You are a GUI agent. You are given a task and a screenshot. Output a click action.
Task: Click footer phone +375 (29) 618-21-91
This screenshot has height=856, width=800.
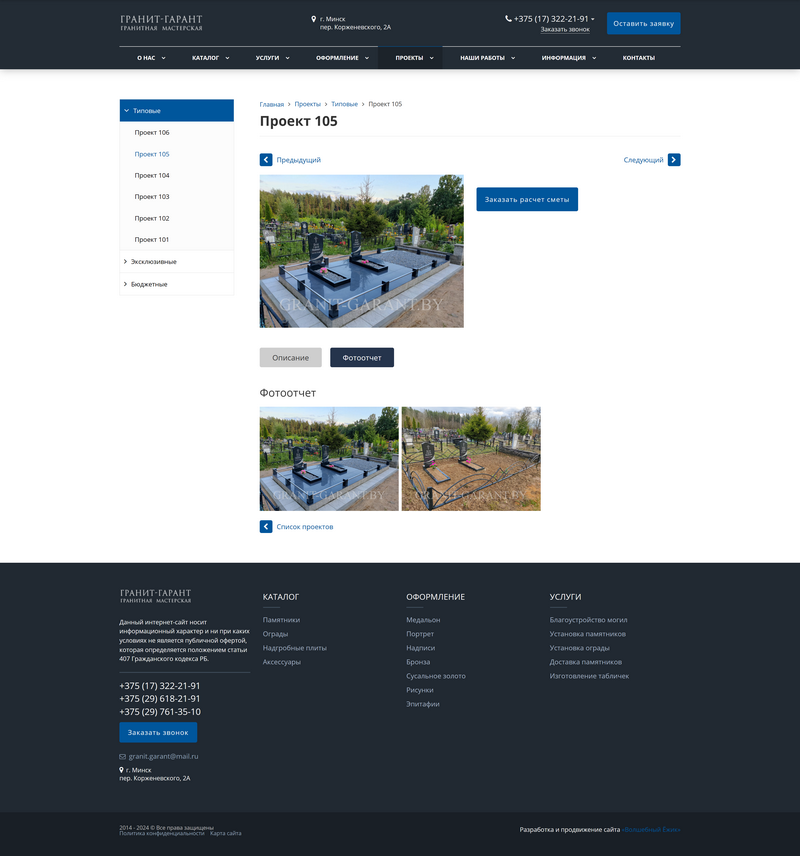coord(159,699)
